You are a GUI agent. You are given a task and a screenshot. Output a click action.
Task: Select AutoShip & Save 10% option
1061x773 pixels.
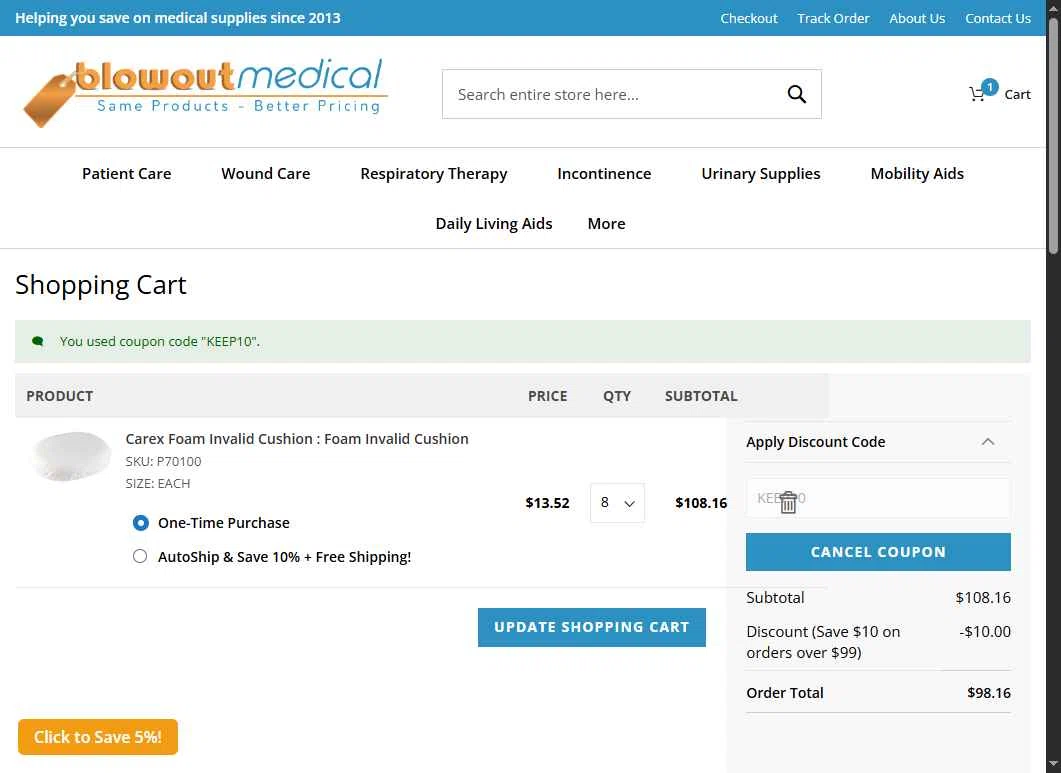[140, 556]
